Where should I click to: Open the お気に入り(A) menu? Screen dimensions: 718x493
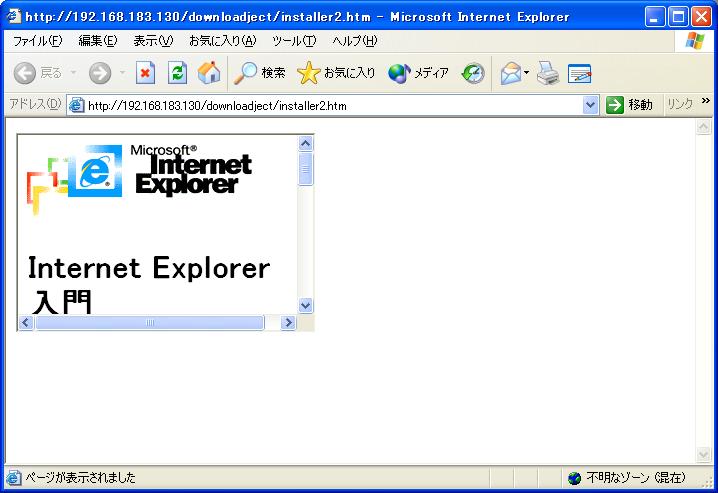(x=223, y=41)
